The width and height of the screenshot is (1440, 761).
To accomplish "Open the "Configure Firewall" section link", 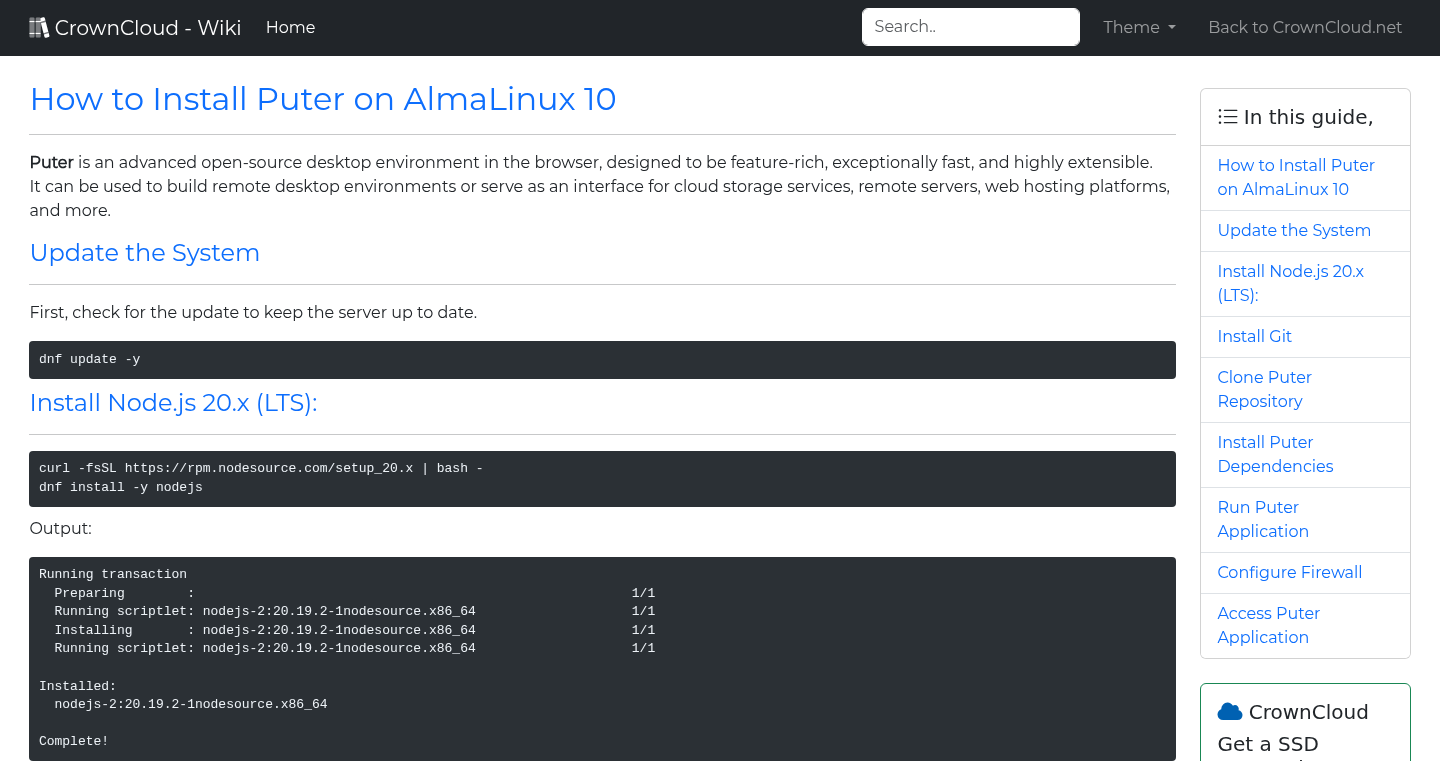I will (x=1290, y=572).
